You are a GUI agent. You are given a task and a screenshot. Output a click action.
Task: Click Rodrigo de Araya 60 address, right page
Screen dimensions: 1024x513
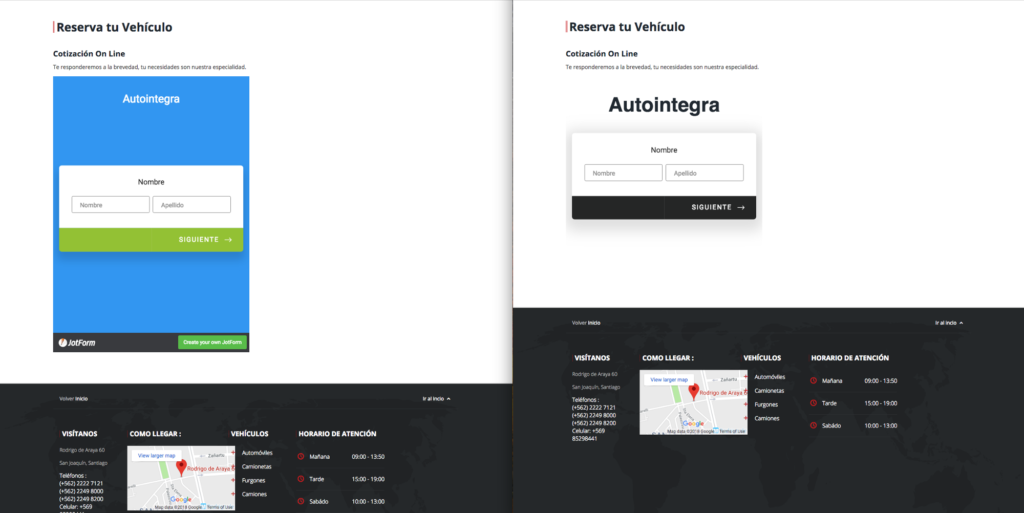[594, 374]
